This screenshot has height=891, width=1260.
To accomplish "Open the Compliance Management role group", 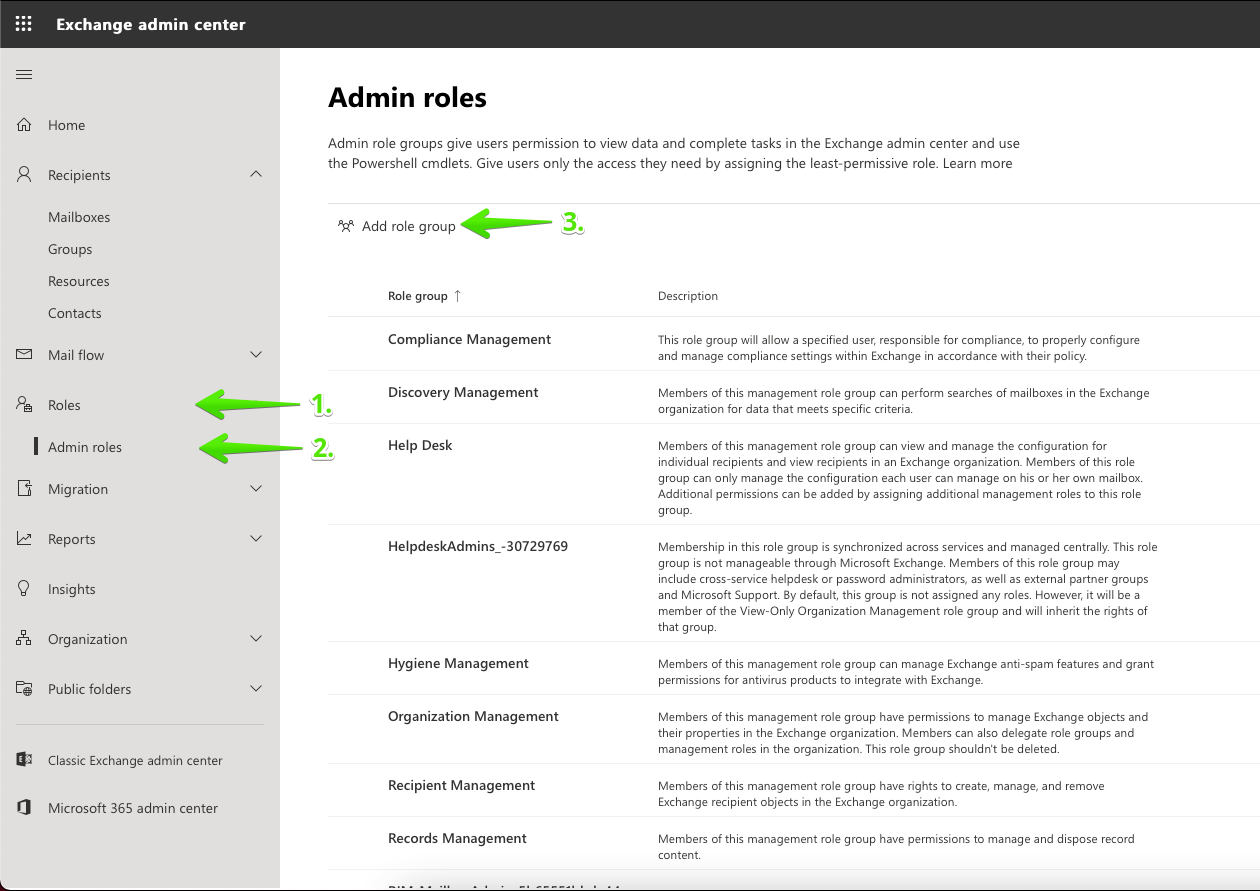I will click(469, 339).
